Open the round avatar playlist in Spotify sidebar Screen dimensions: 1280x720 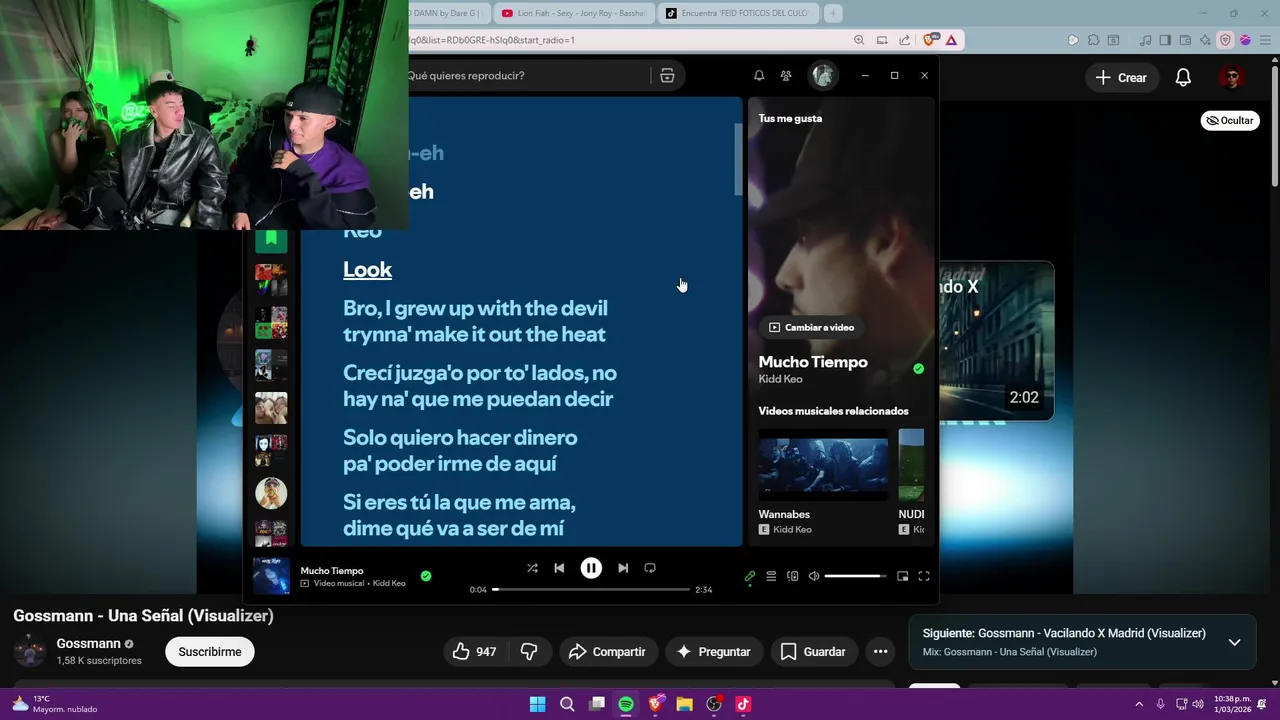(x=271, y=493)
